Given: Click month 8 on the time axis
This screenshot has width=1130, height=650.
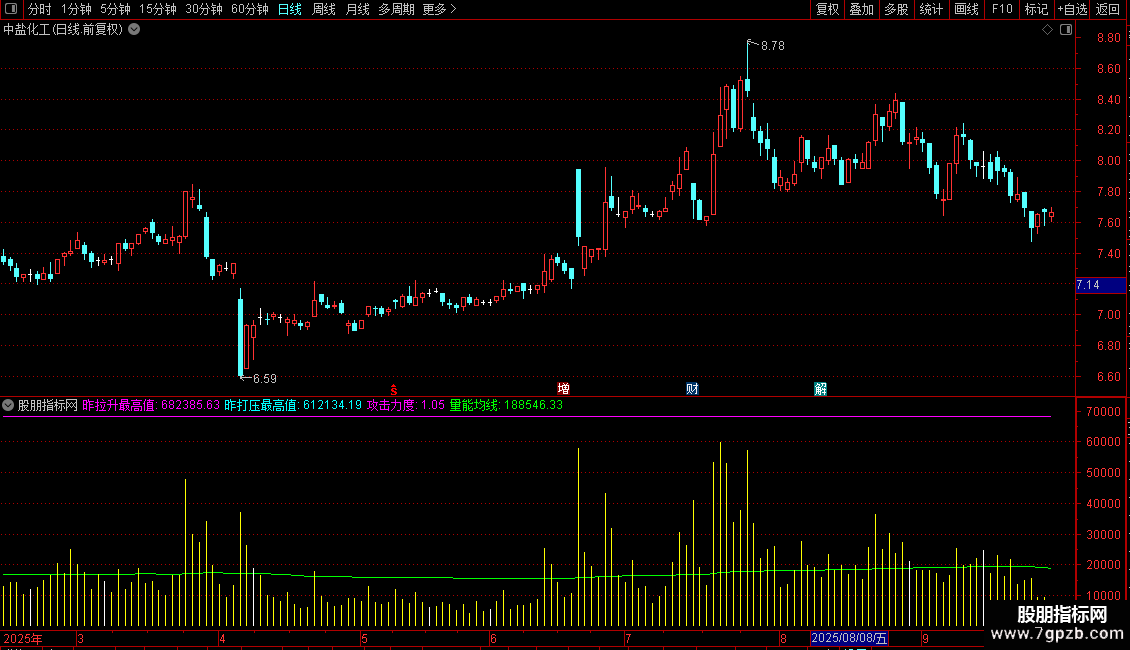Looking at the screenshot, I should point(783,638).
